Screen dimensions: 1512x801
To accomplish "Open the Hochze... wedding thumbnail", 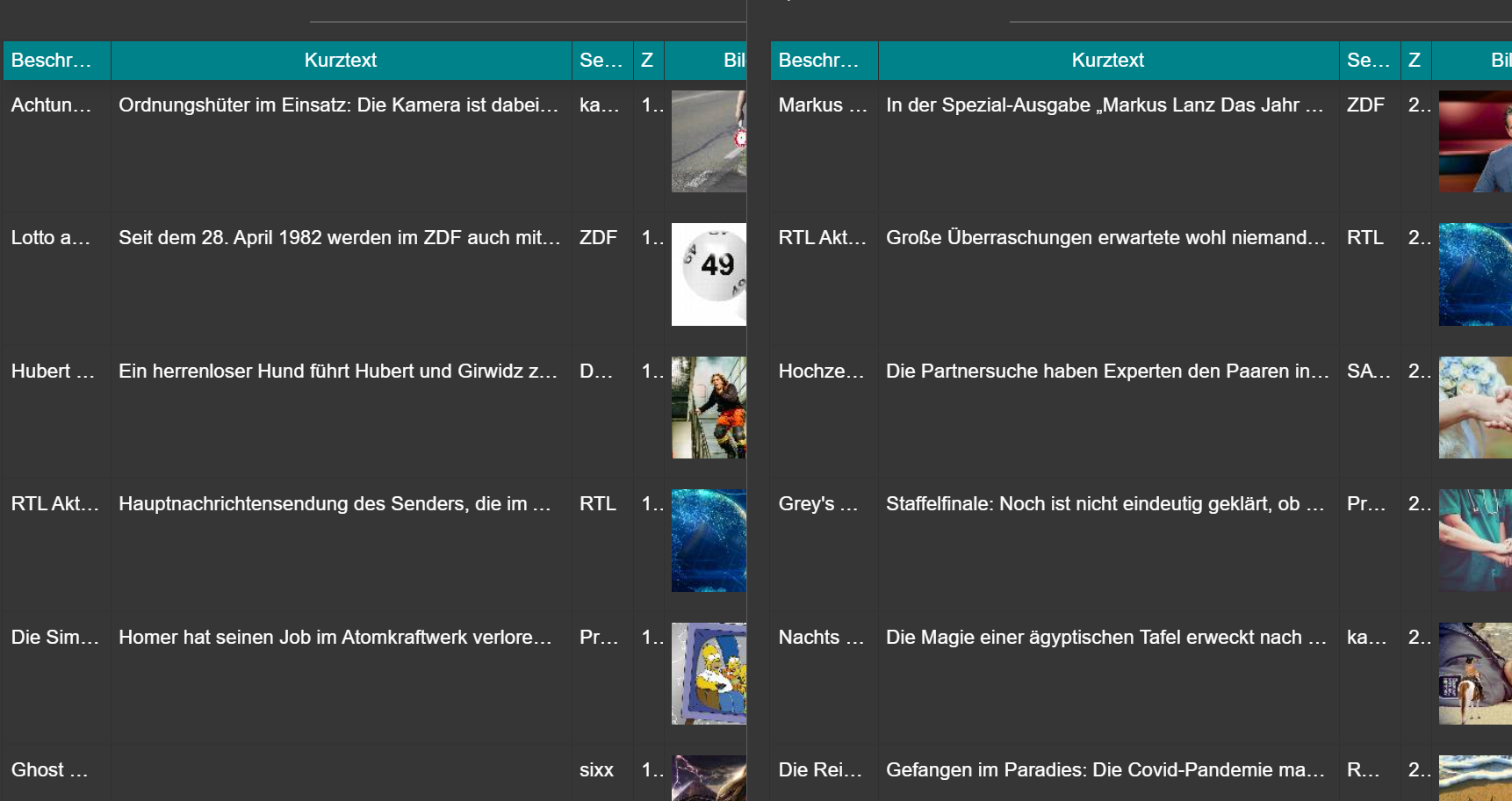I will point(1475,408).
